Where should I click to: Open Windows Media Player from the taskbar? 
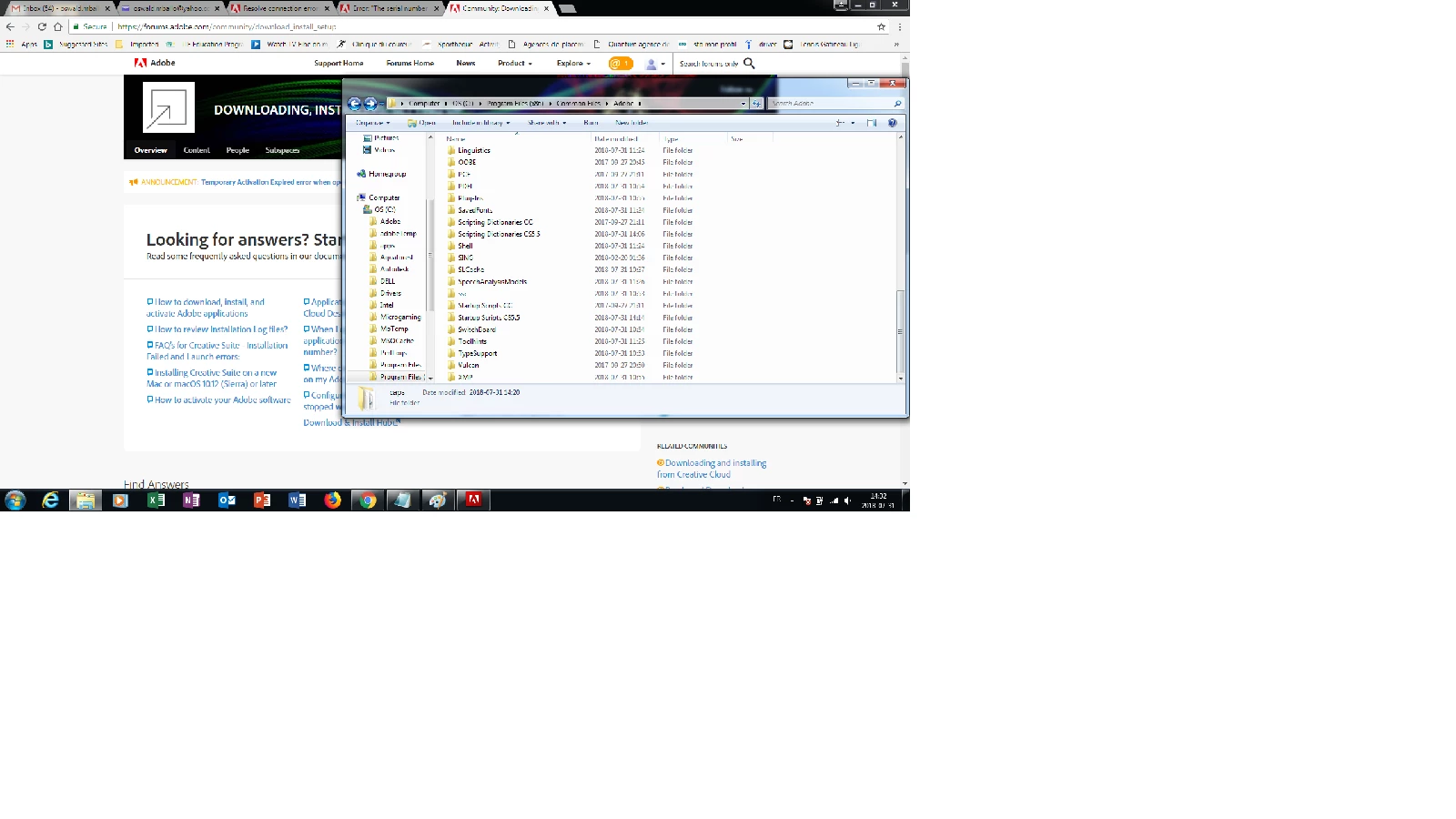click(x=120, y=500)
